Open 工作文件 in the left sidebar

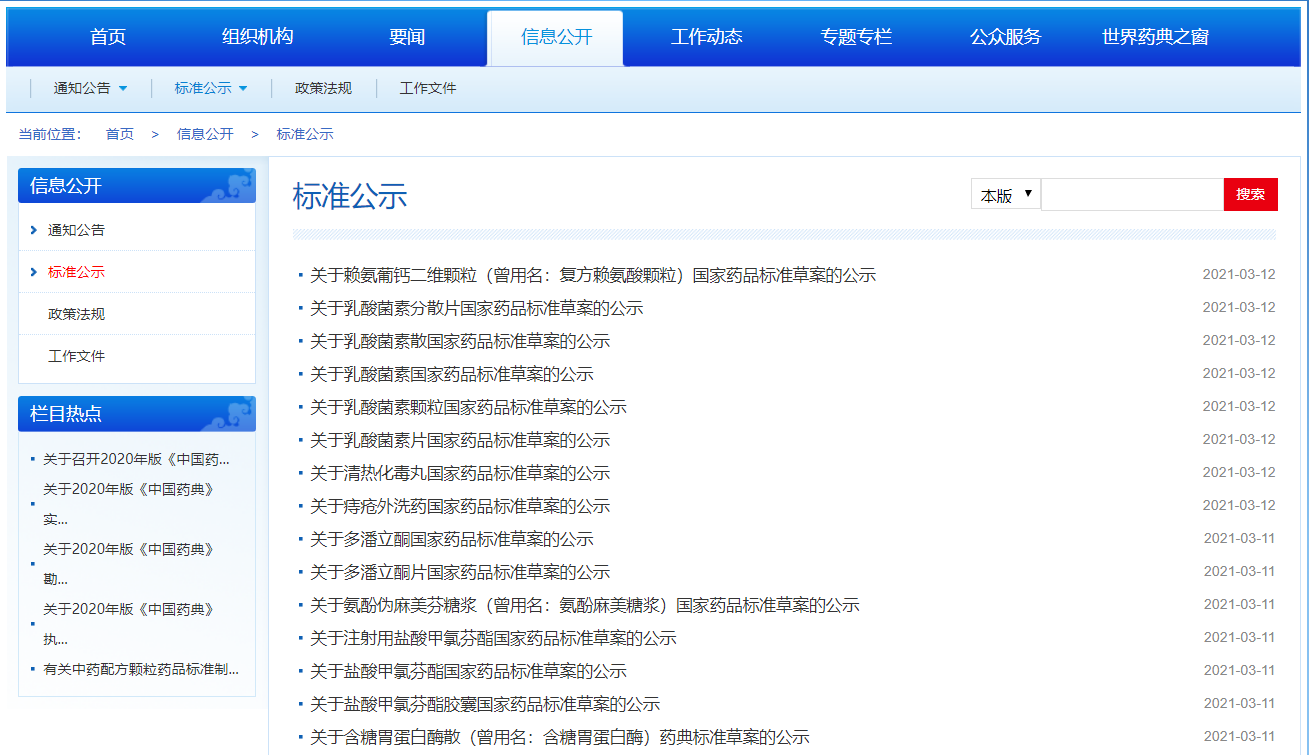tap(76, 356)
